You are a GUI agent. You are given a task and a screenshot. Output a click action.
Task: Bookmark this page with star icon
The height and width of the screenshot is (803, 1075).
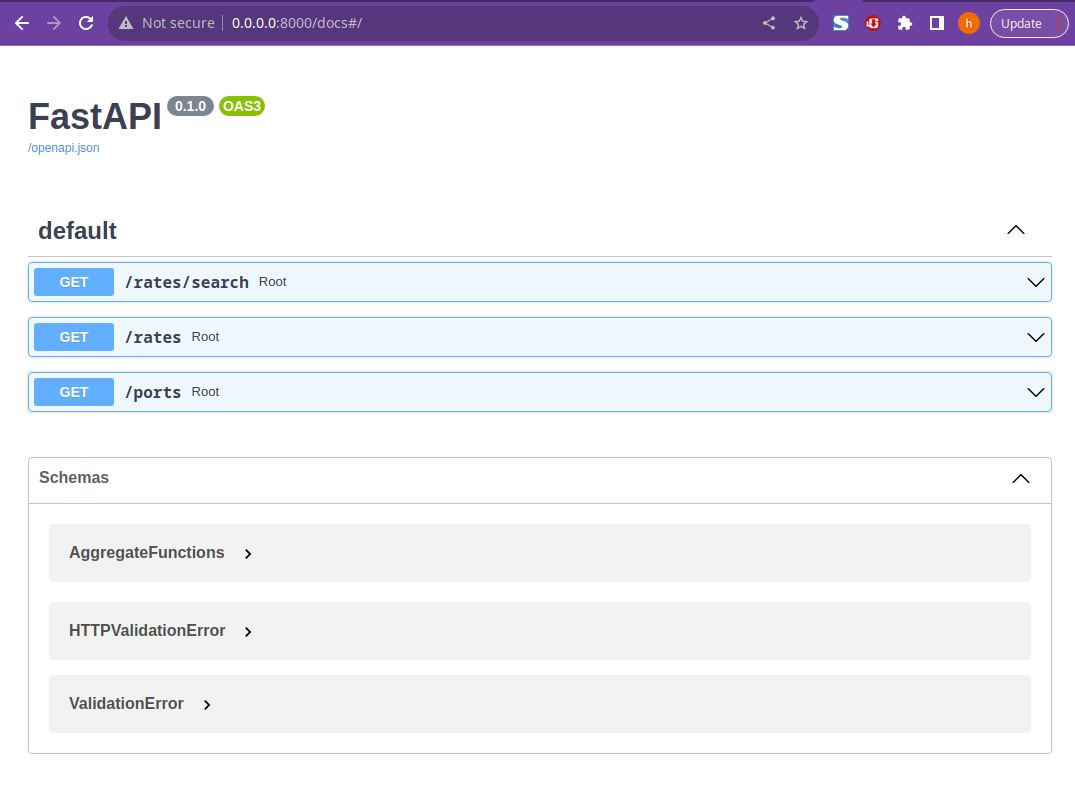801,23
